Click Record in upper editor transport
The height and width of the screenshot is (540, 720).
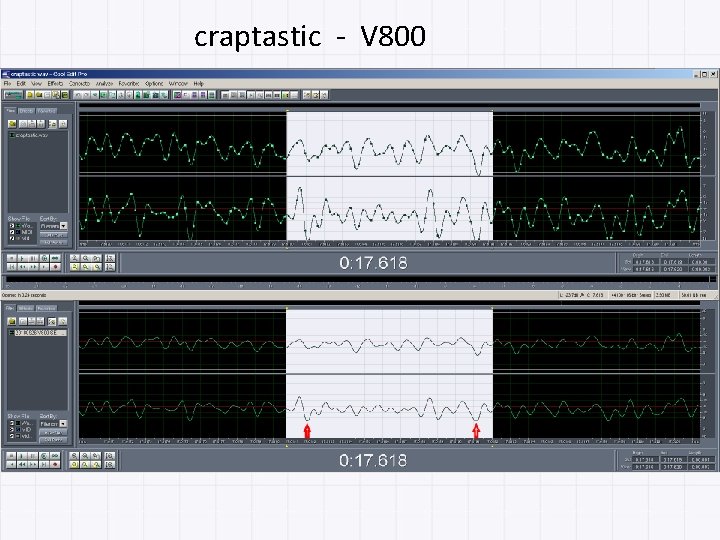coord(55,267)
